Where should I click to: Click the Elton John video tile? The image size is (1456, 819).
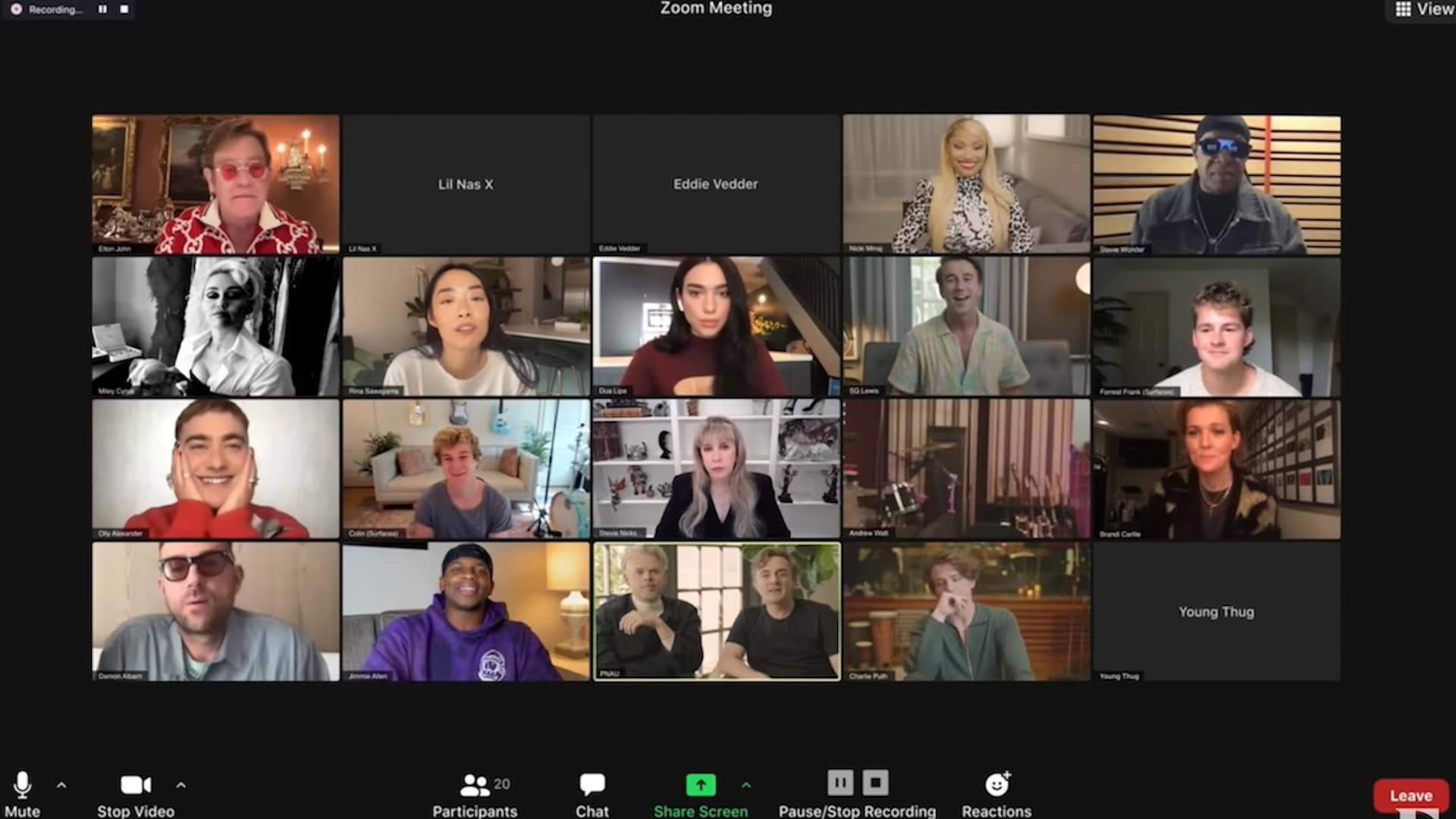[x=215, y=184]
